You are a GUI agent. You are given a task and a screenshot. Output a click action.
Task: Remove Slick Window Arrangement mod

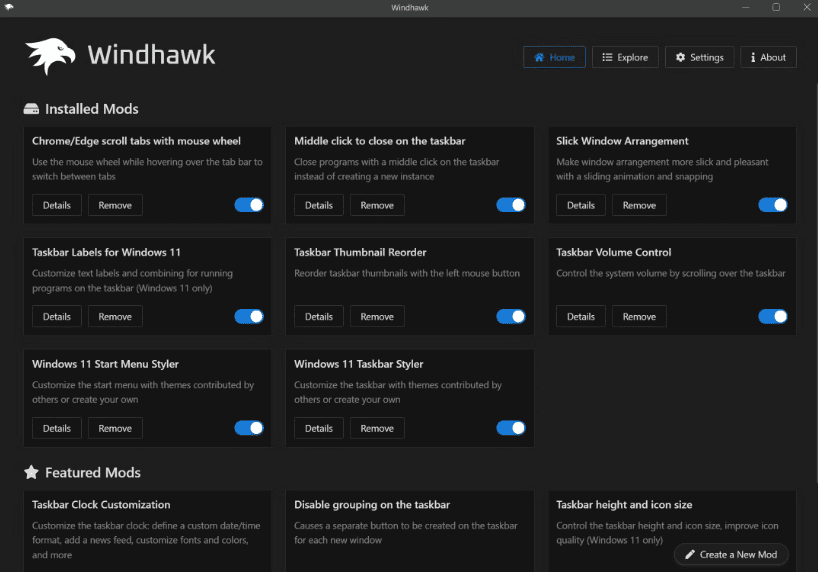point(639,205)
